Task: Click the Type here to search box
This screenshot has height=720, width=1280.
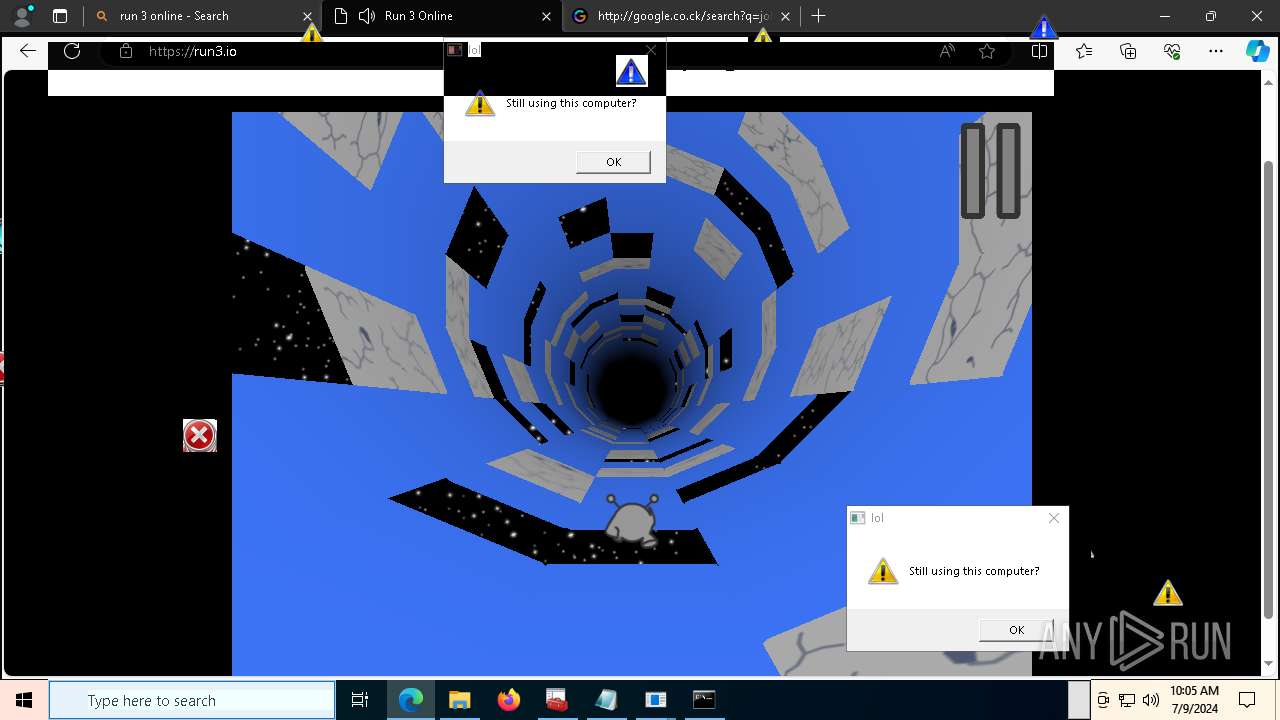Action: tap(192, 700)
